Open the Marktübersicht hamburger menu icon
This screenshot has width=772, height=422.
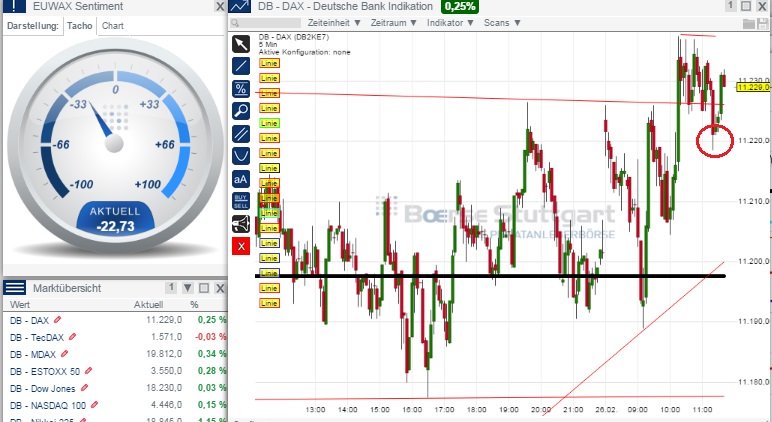14,288
